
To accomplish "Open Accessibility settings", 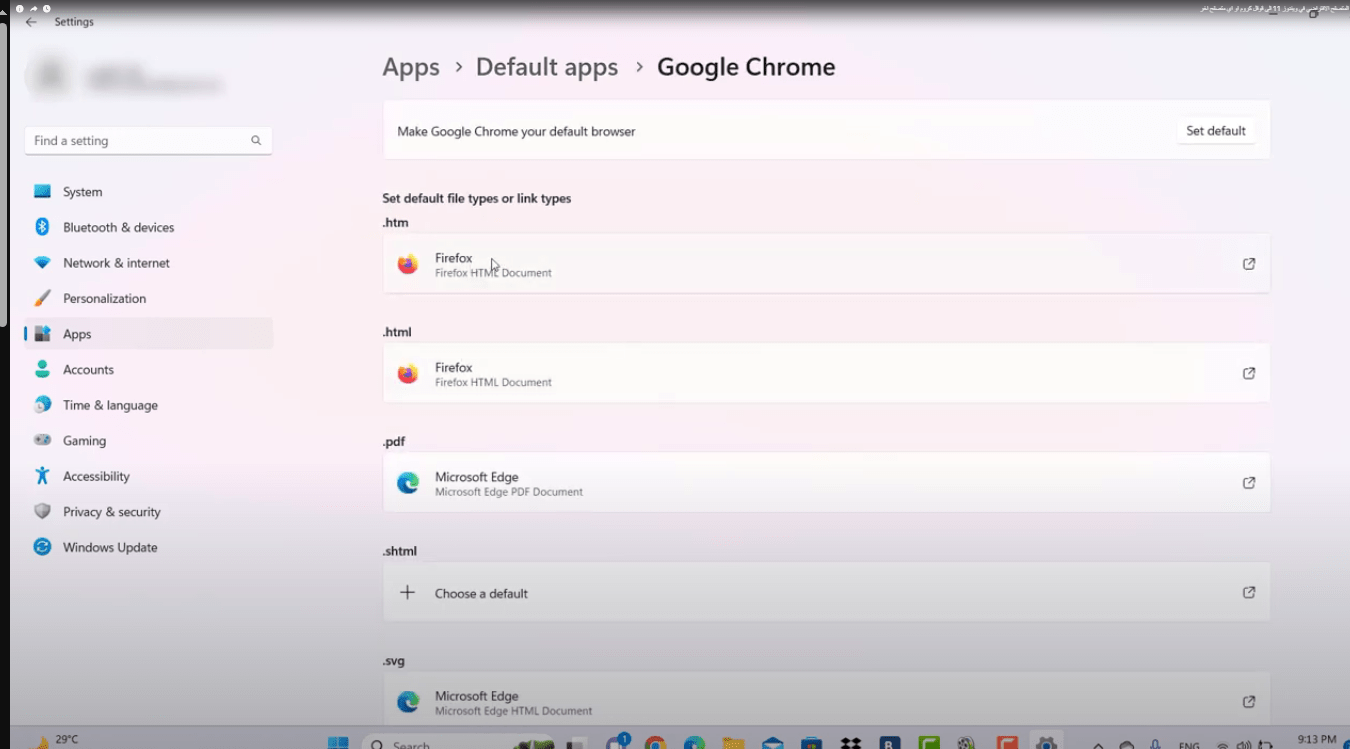I will [x=148, y=476].
